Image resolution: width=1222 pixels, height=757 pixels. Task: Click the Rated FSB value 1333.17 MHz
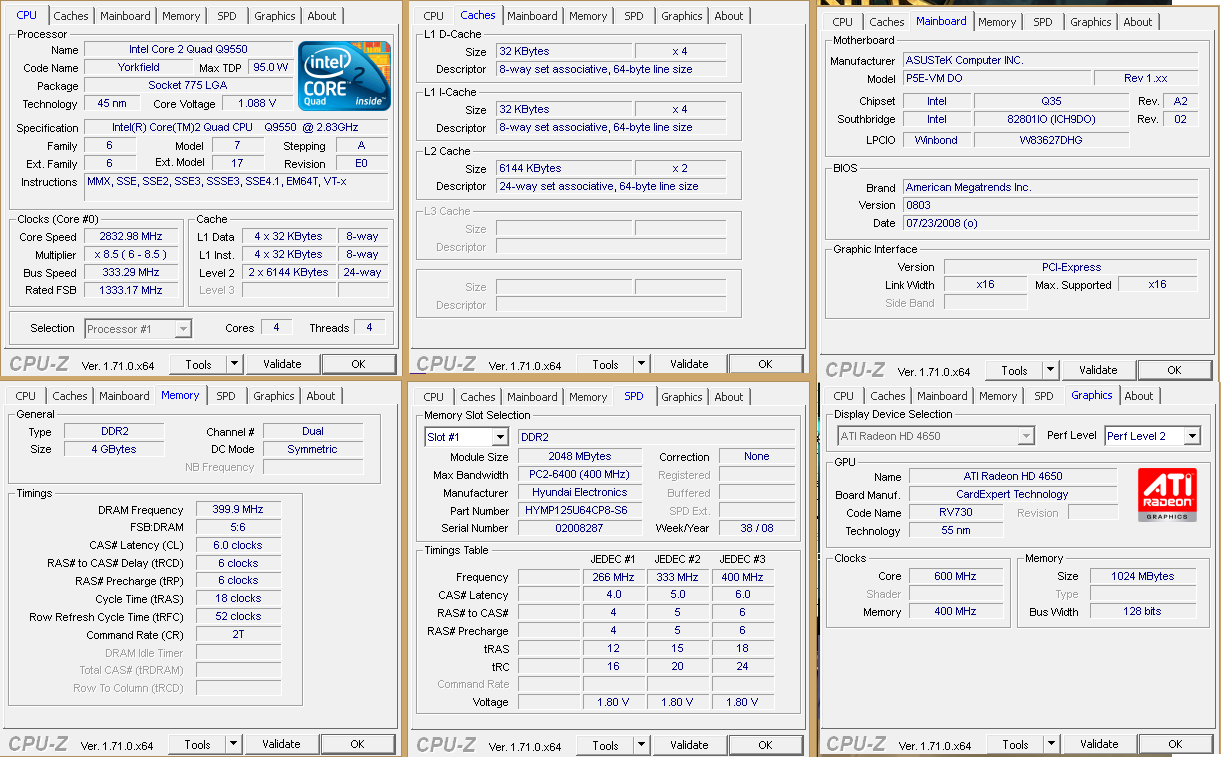tap(130, 290)
